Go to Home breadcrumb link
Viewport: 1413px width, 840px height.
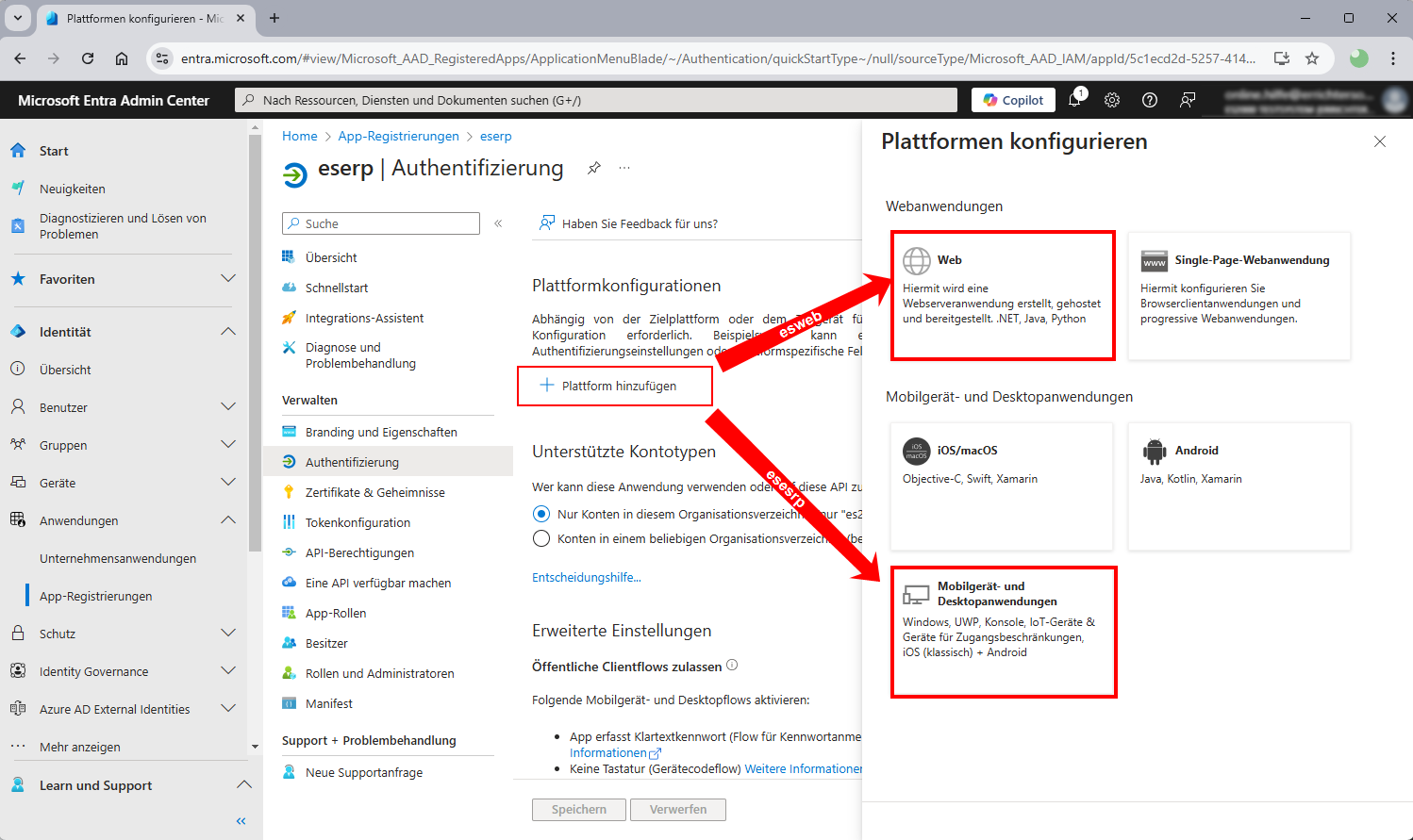click(x=300, y=136)
